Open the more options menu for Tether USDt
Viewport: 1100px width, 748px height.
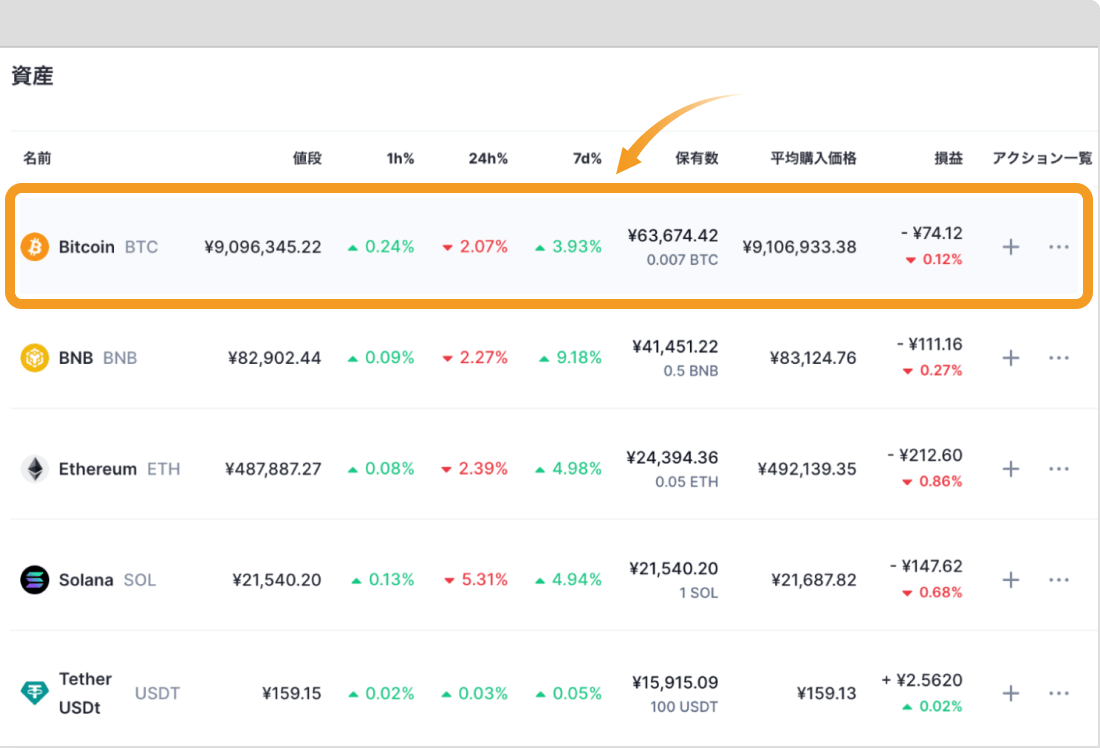point(1059,693)
